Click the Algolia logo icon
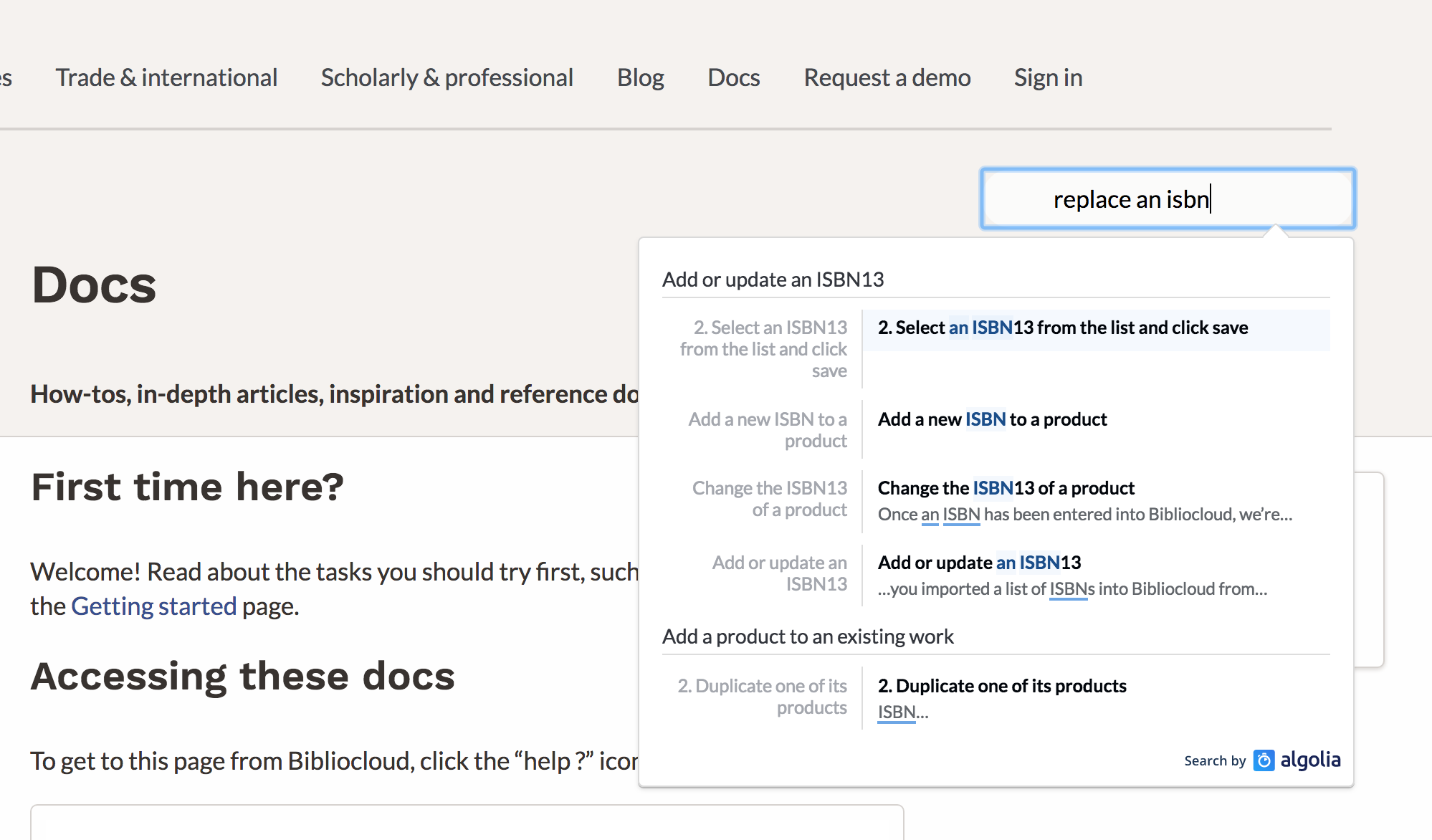Image resolution: width=1432 pixels, height=840 pixels. [1264, 760]
